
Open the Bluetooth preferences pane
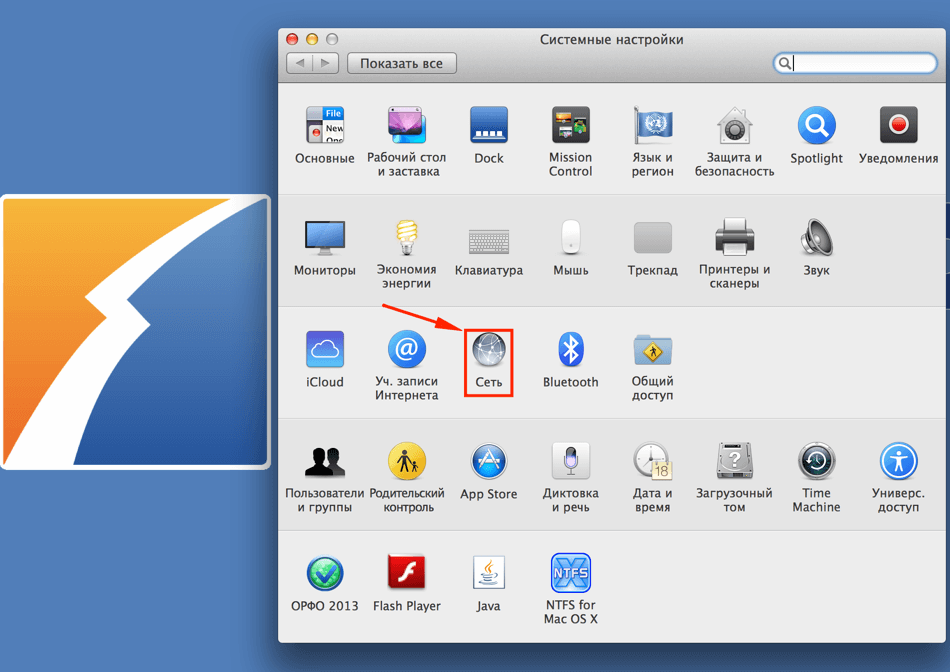tap(570, 351)
